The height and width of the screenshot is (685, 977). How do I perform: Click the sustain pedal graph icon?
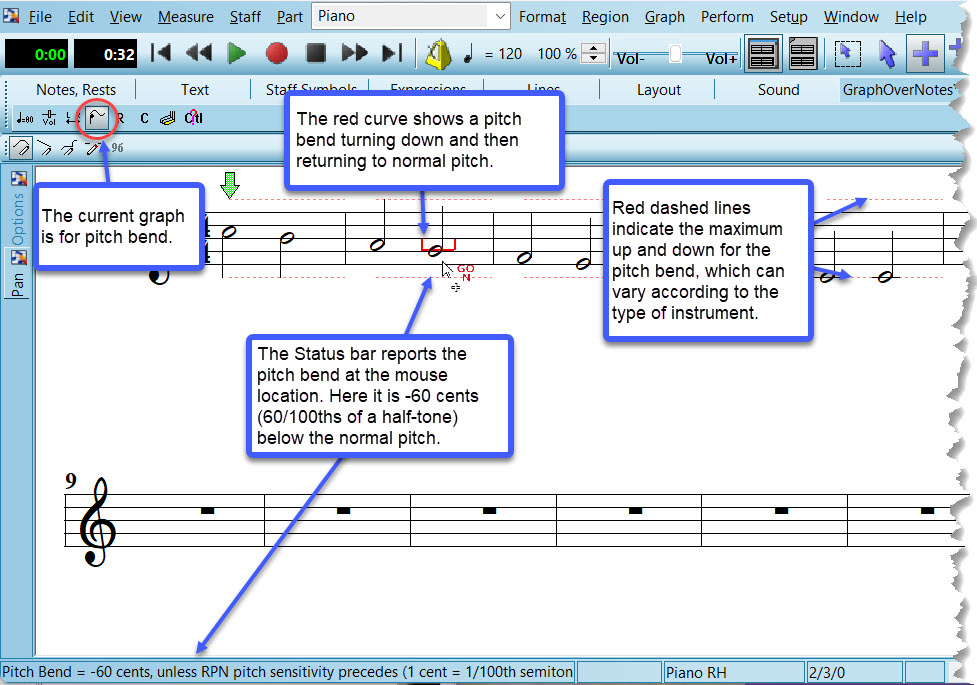[167, 118]
